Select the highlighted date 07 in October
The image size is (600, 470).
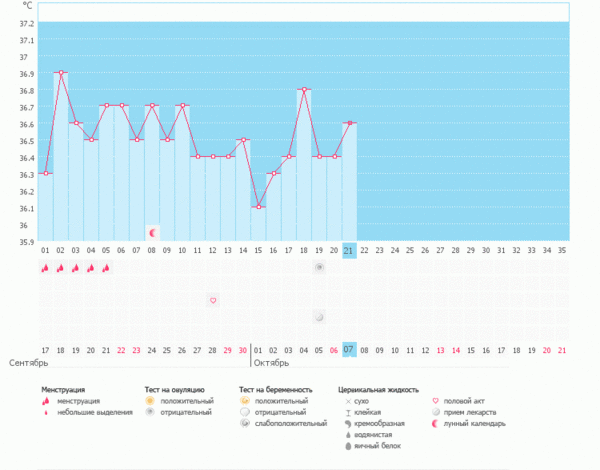click(x=348, y=349)
